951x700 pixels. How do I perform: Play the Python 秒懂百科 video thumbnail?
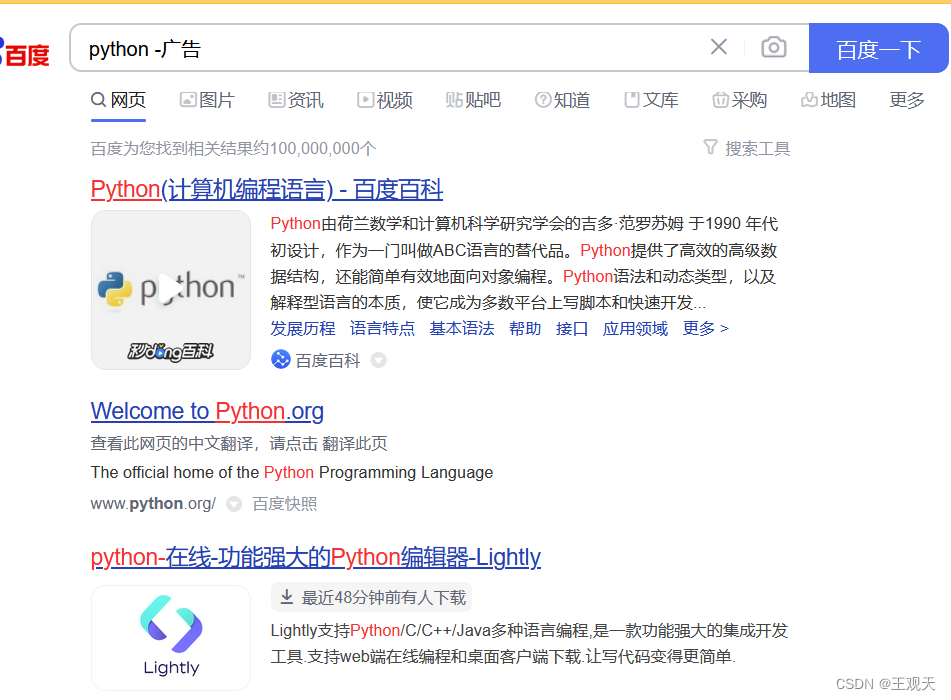[171, 290]
